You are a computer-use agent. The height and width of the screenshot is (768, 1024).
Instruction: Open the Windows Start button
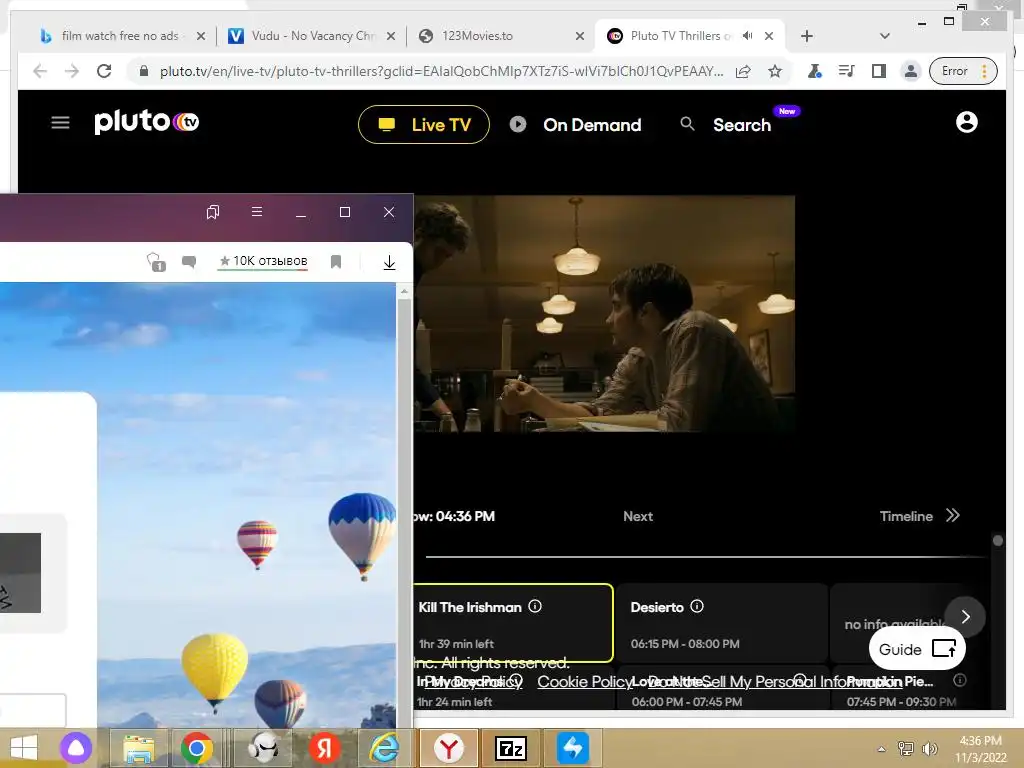click(24, 748)
